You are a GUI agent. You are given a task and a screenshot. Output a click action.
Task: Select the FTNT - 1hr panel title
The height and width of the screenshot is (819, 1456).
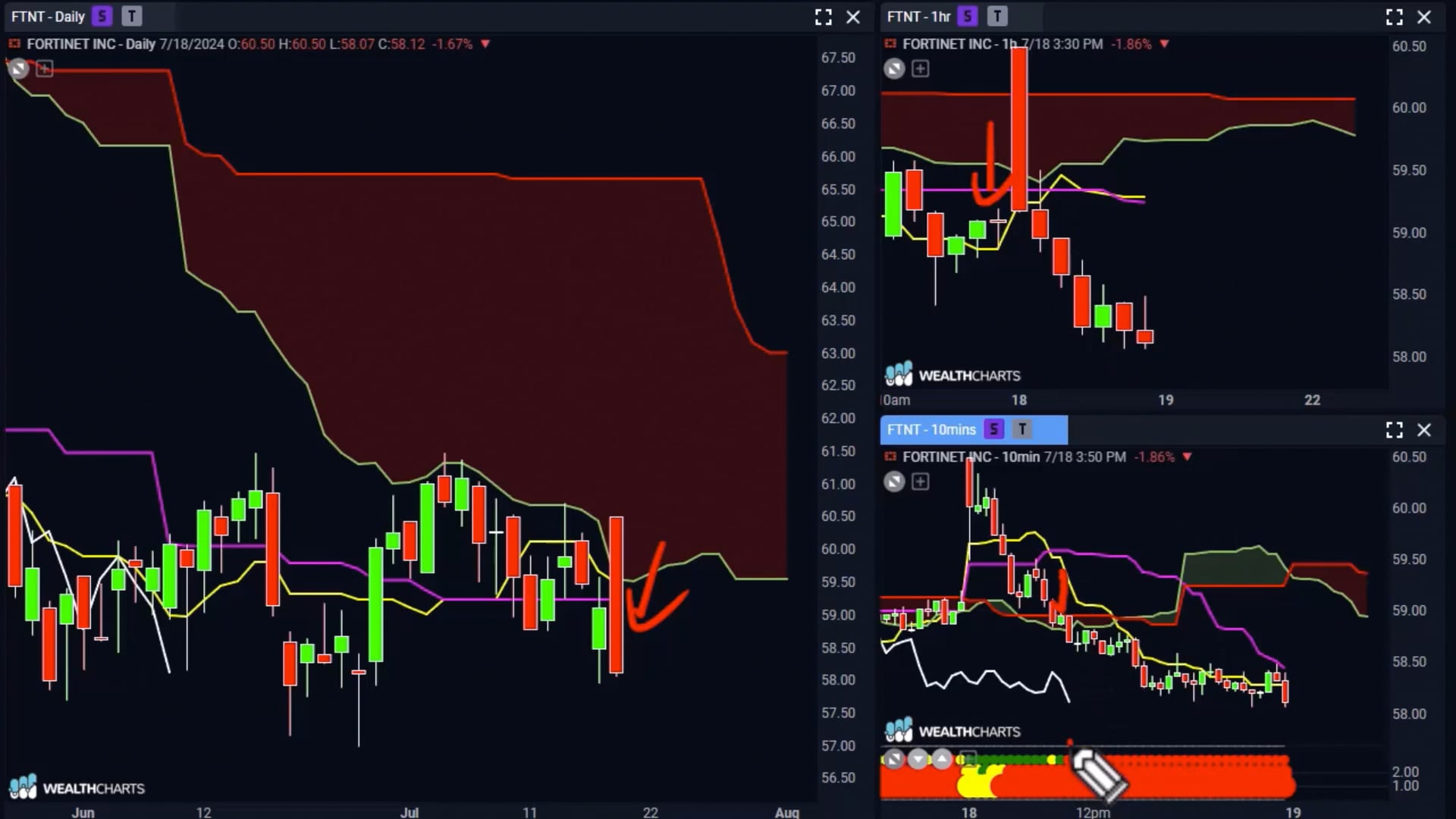pos(918,17)
